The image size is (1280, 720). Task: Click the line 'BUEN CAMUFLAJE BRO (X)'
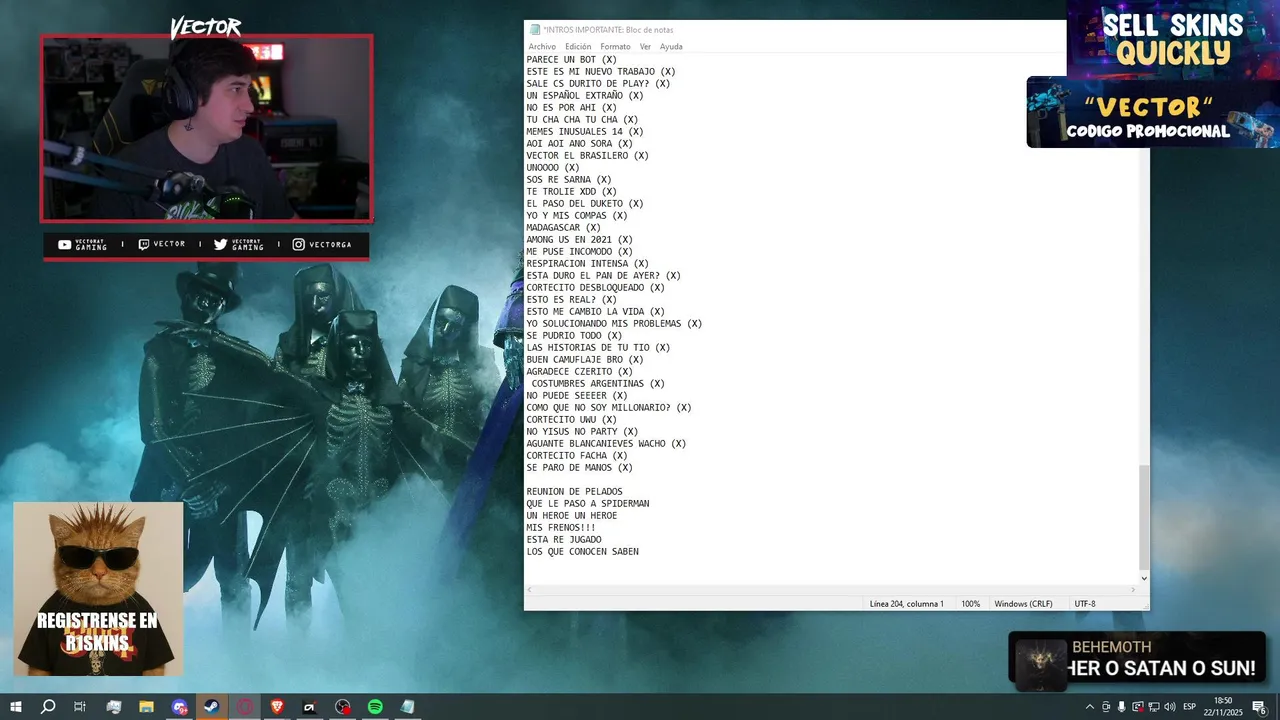point(585,360)
